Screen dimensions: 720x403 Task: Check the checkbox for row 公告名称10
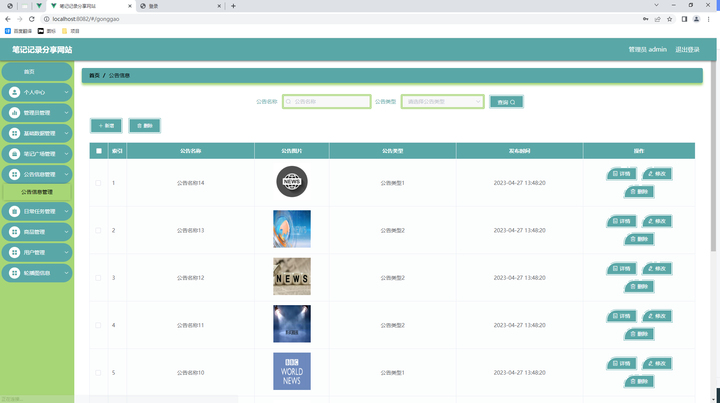coord(98,373)
